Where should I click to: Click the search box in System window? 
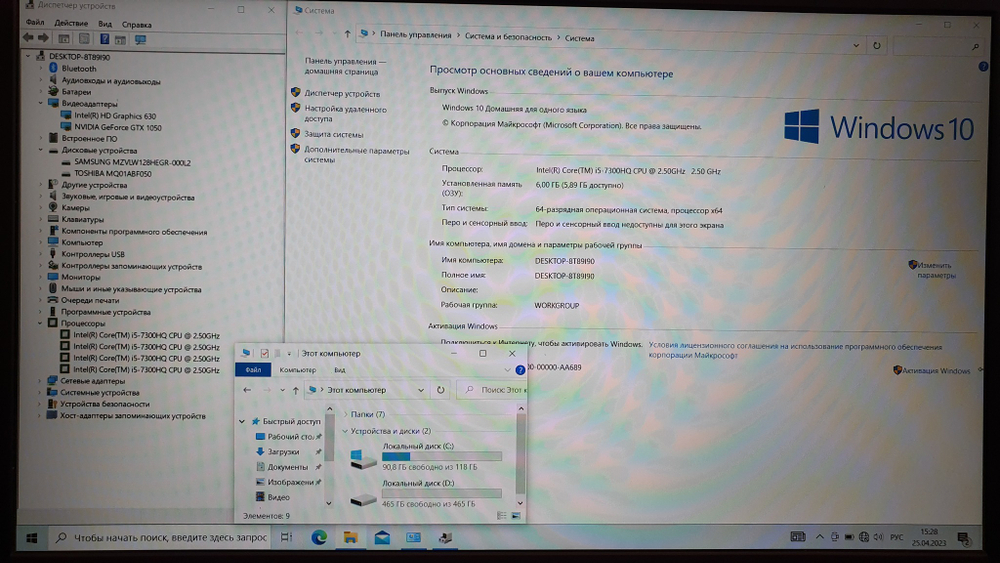937,47
